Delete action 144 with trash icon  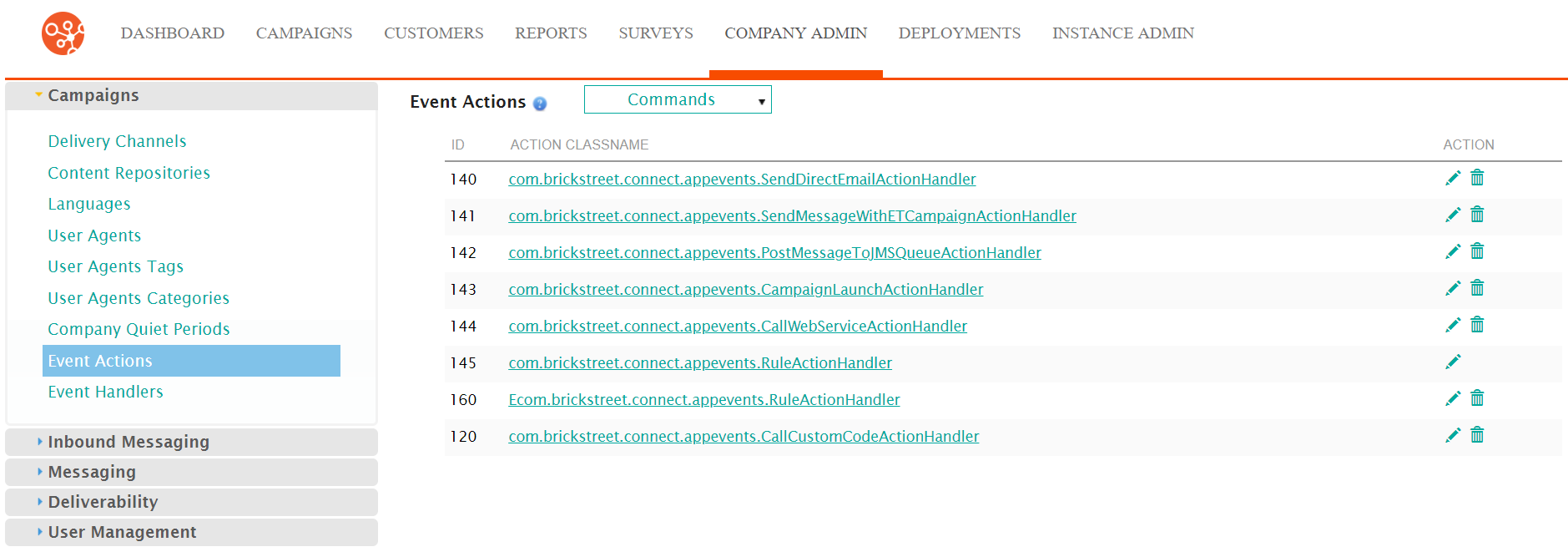pos(1477,325)
